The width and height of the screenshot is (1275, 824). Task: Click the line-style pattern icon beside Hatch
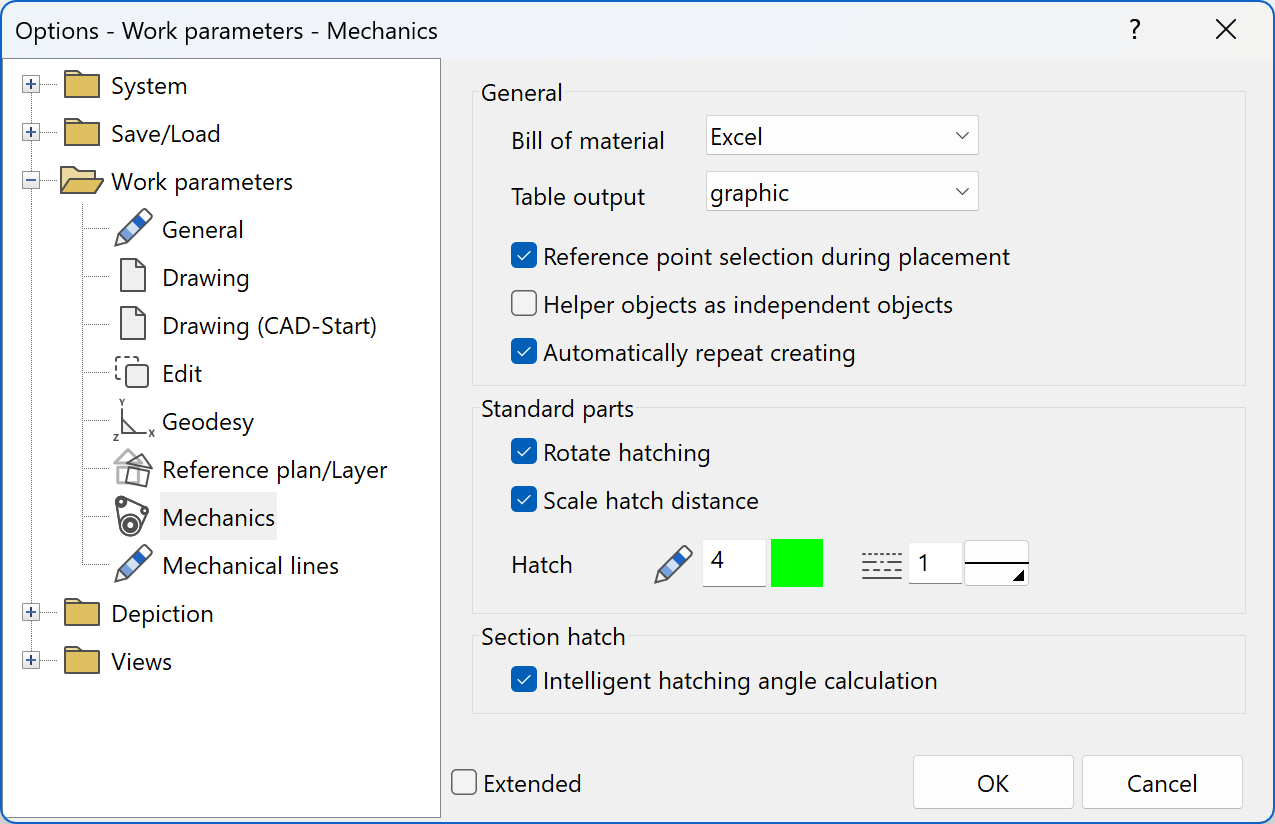[x=881, y=563]
